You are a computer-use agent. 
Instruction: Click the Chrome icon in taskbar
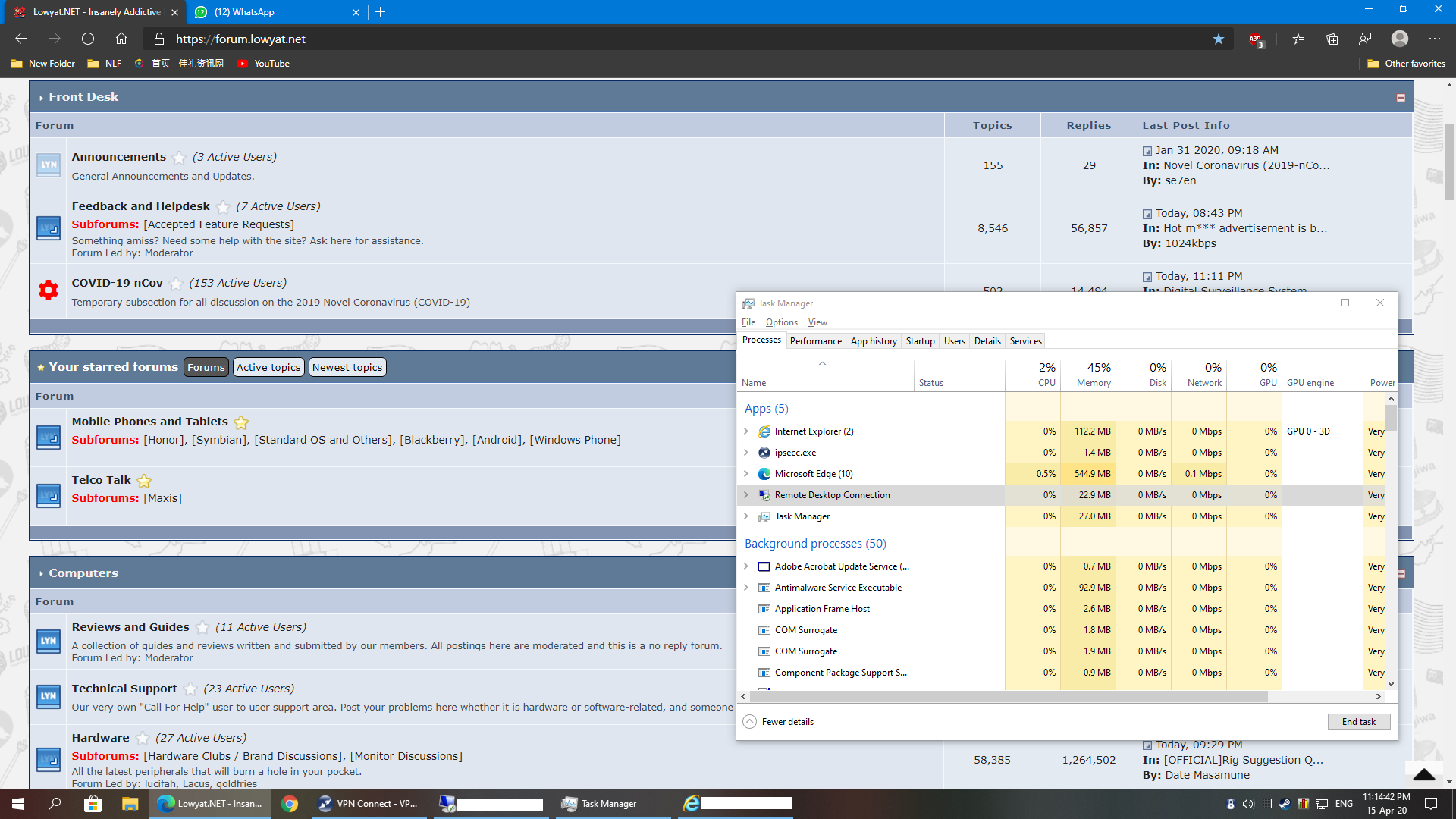[x=290, y=804]
